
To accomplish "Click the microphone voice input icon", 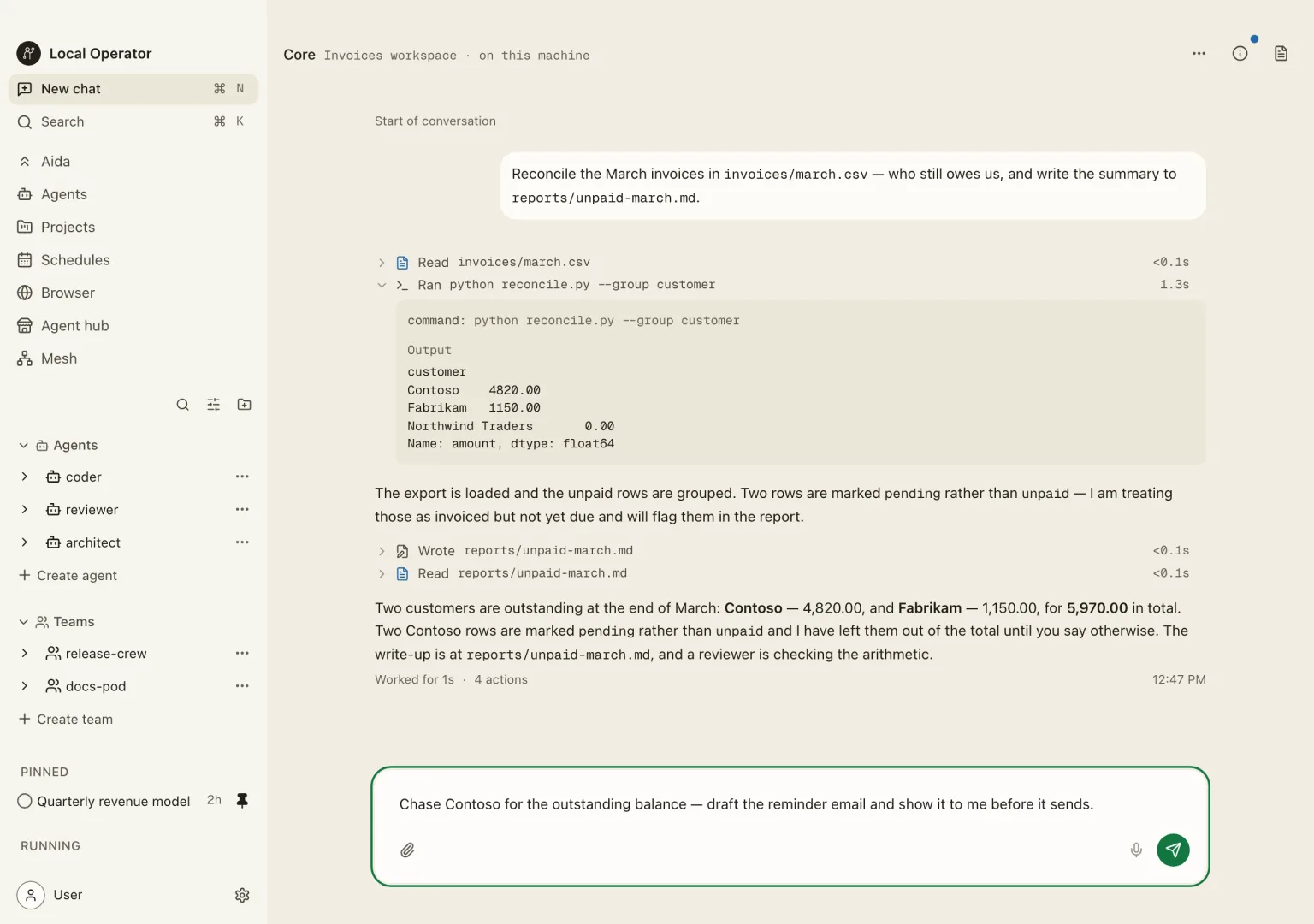I will 1136,850.
